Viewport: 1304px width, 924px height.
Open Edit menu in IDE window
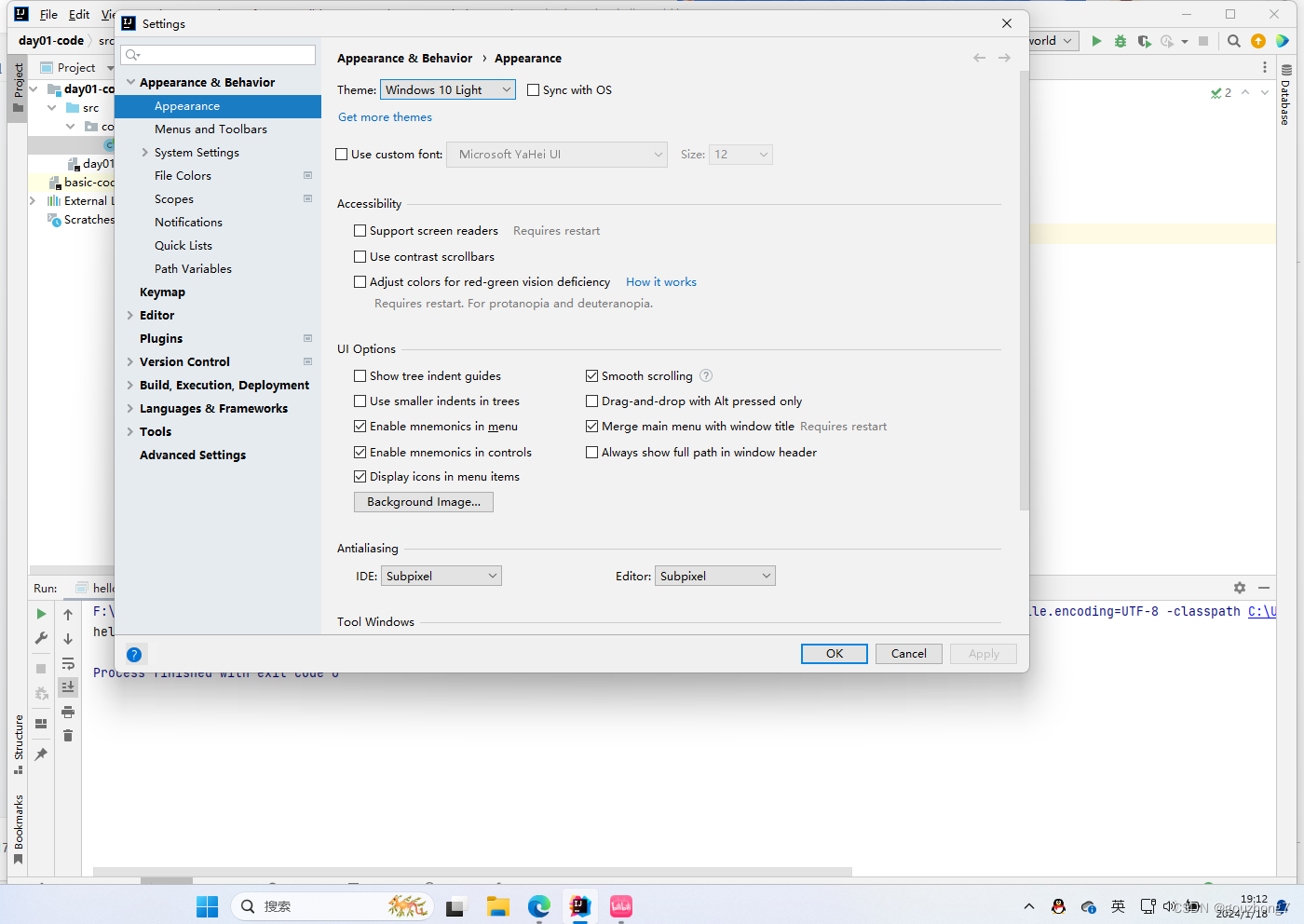pyautogui.click(x=79, y=14)
